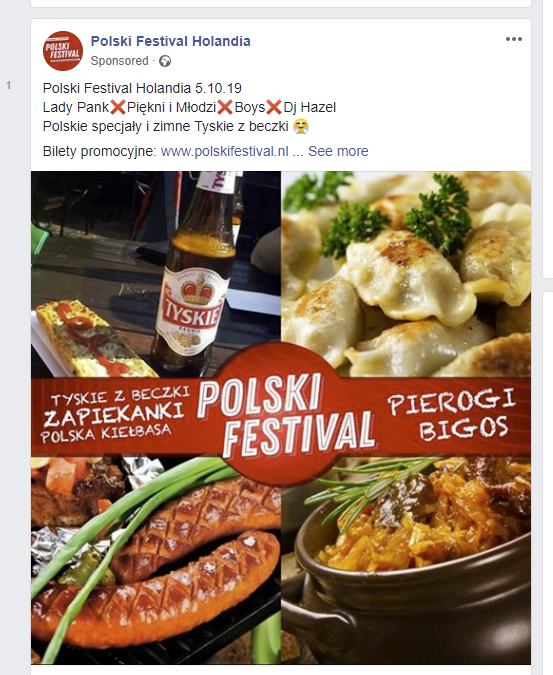Open the Polski Festival Holandia page name
Viewport: 553px width, 675px height.
(x=170, y=41)
